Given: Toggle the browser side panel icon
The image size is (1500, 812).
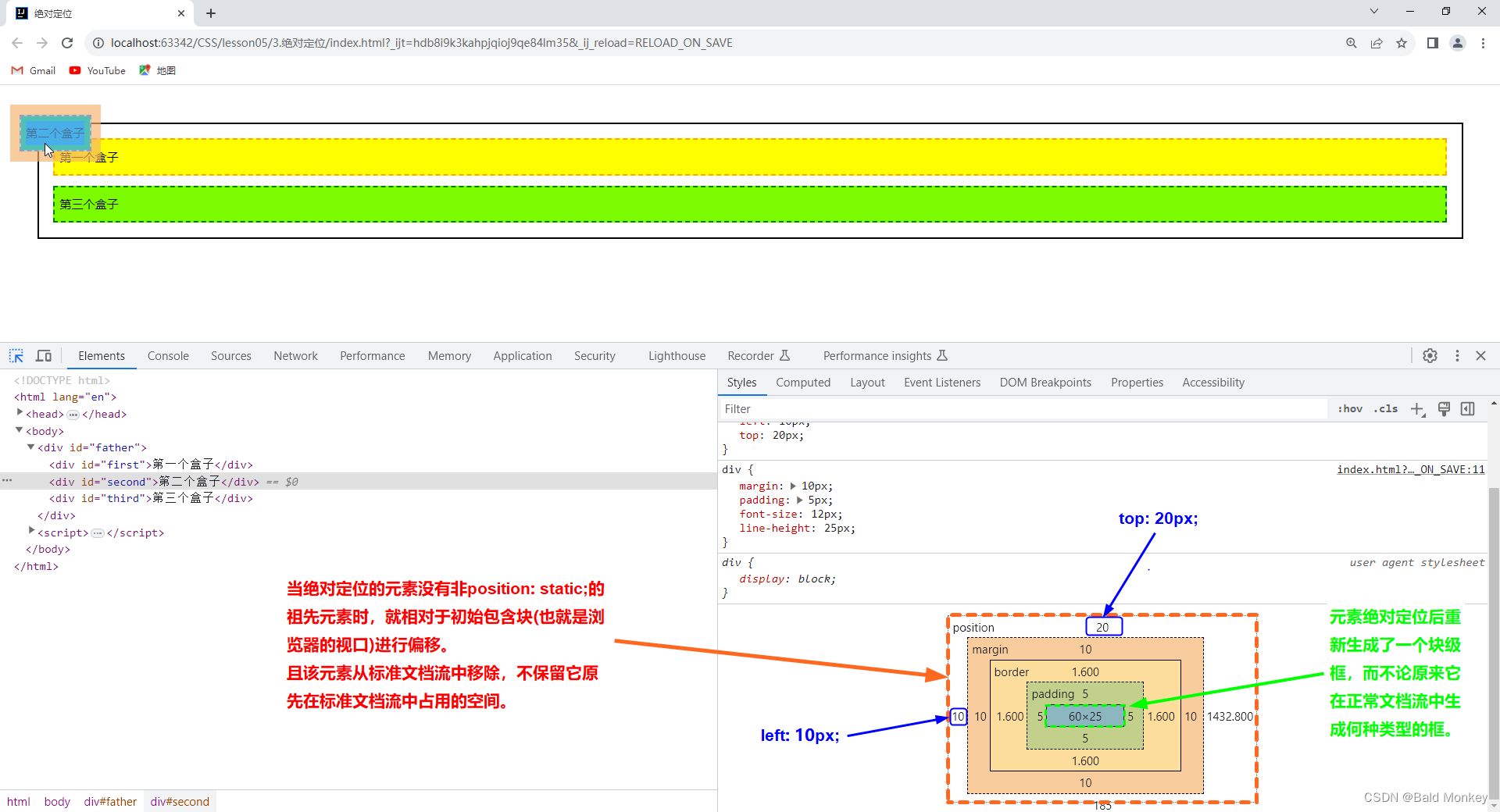Looking at the screenshot, I should click(1433, 43).
